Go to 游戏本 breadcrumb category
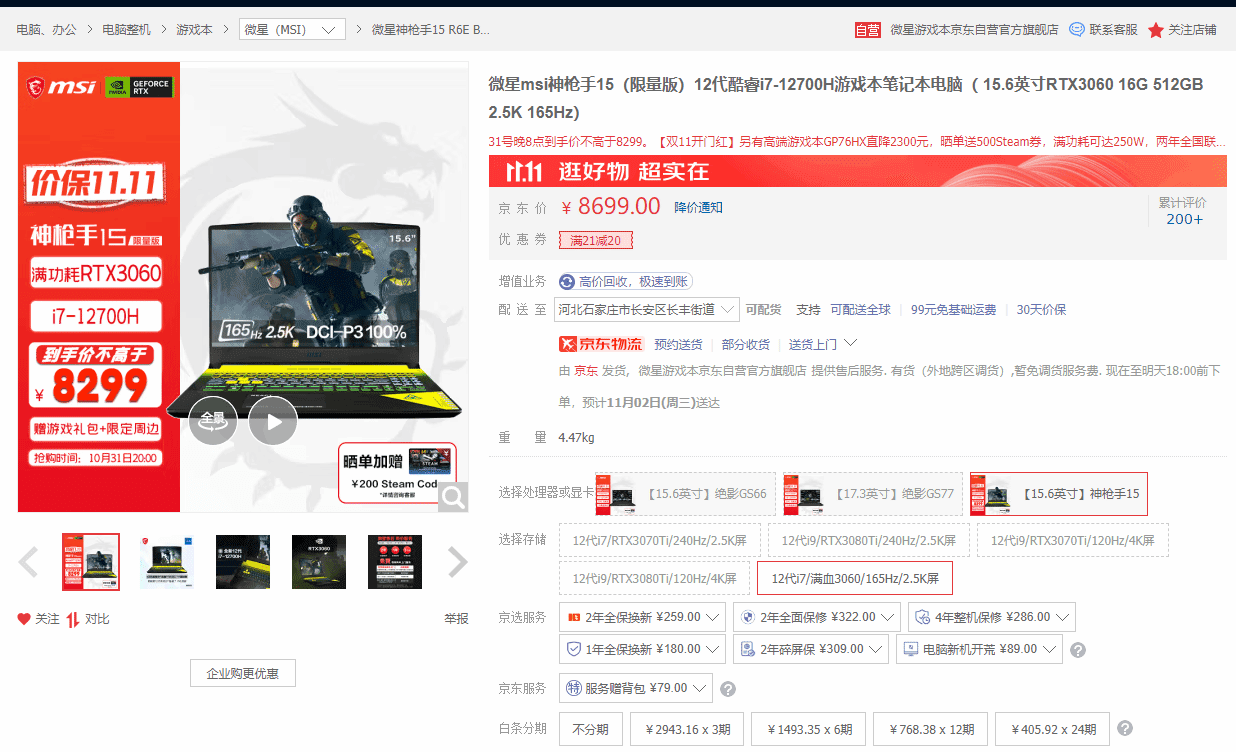 tap(195, 30)
